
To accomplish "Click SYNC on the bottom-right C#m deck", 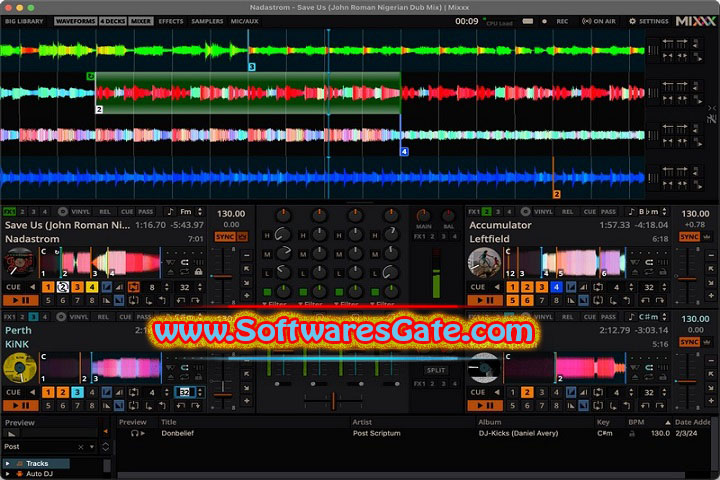I will (x=689, y=342).
